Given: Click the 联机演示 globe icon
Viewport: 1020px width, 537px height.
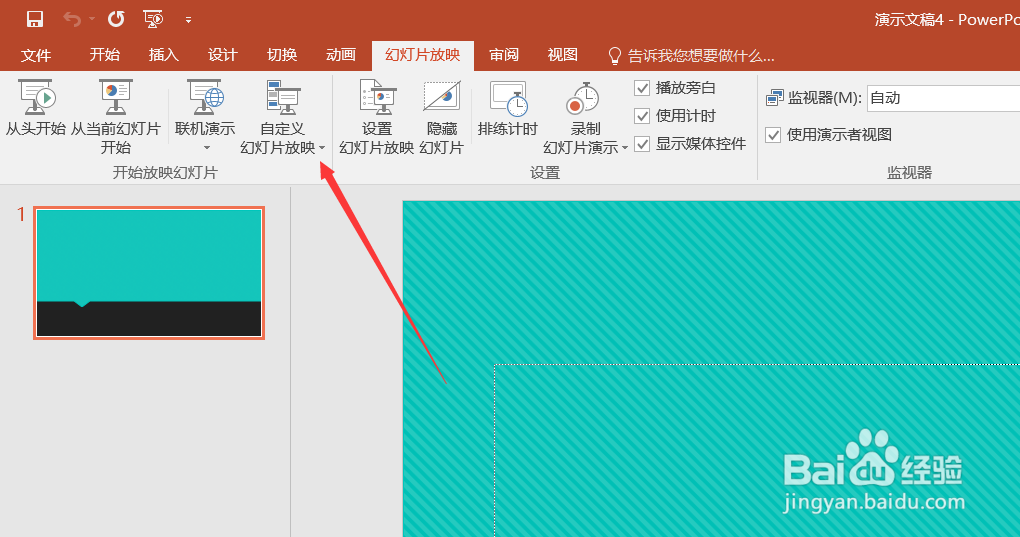Looking at the screenshot, I should tap(206, 98).
